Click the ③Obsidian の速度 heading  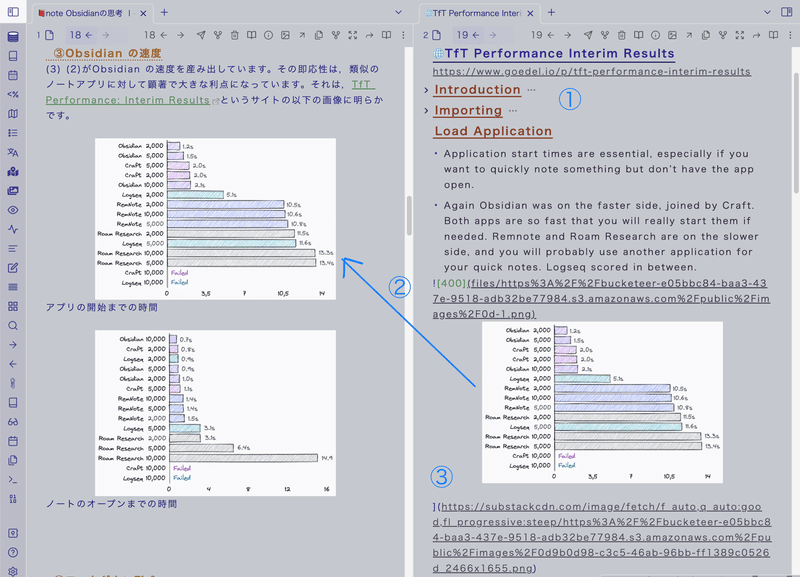pyautogui.click(x=108, y=54)
